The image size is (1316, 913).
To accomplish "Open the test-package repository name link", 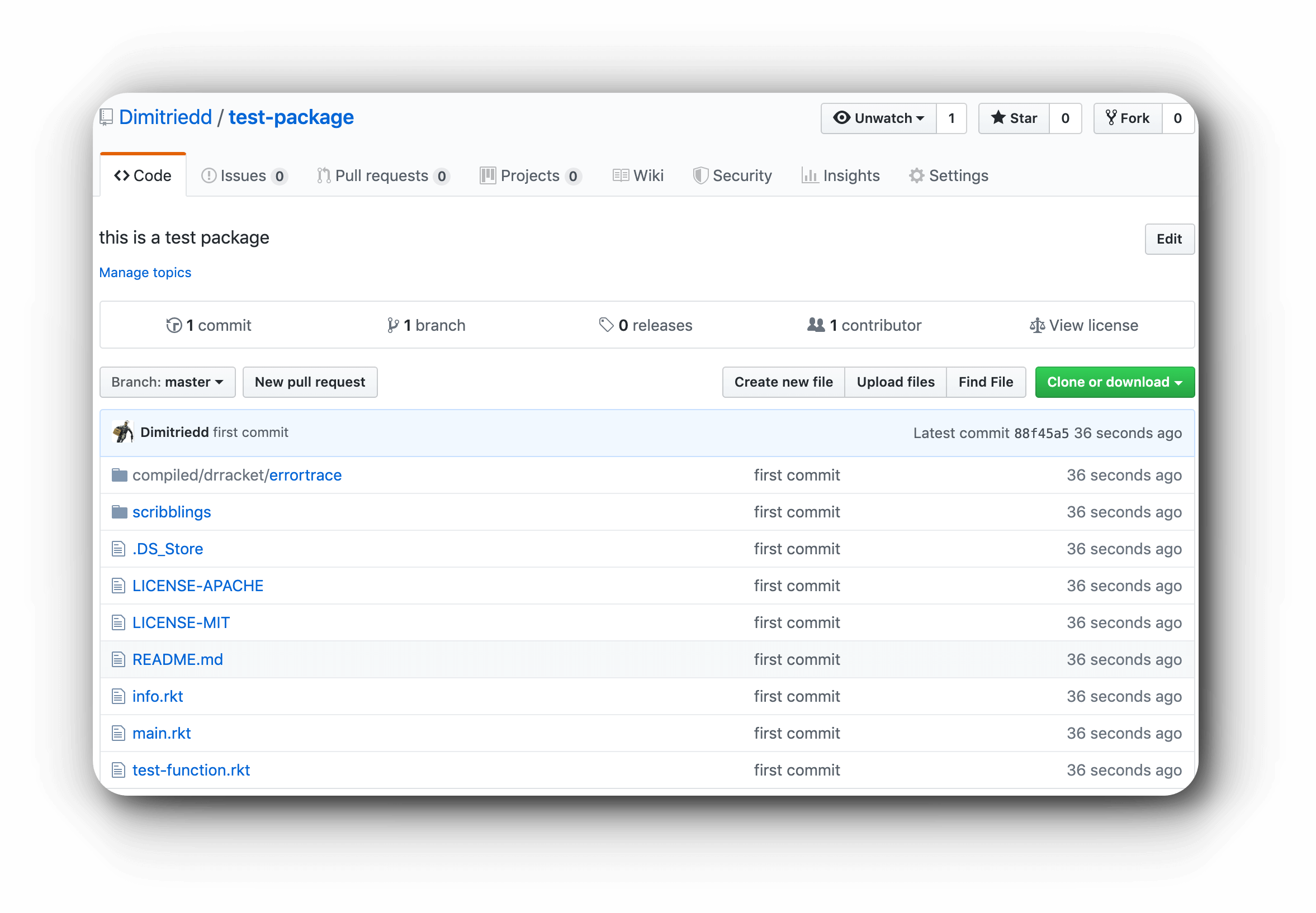I will pos(291,117).
